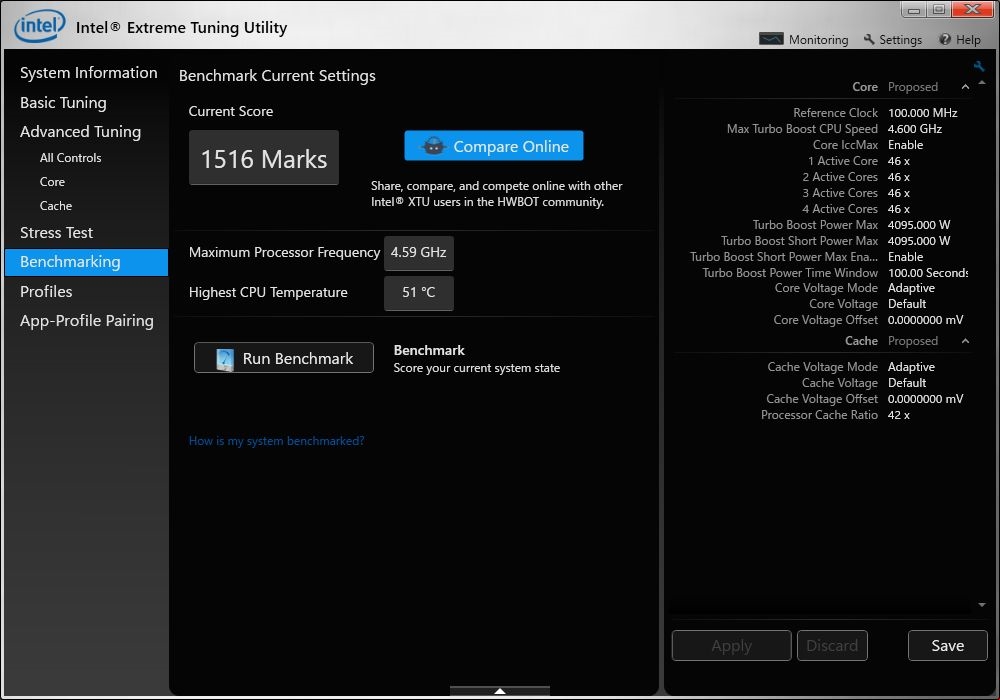
Task: Click the HWBOT robot icon on Compare Online
Action: point(434,146)
